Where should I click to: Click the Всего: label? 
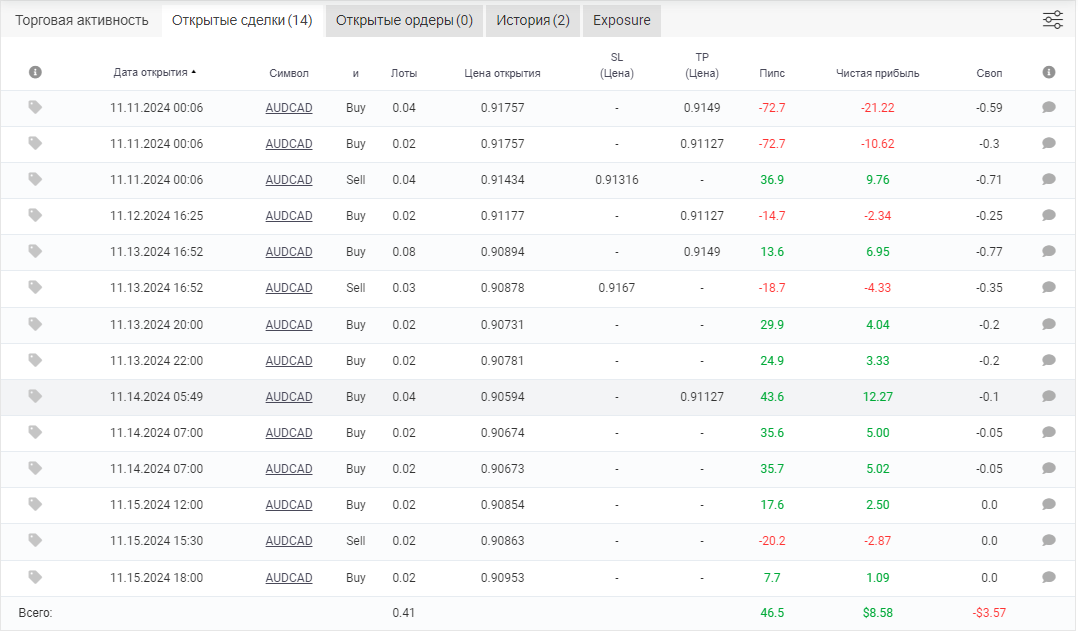coord(35,613)
